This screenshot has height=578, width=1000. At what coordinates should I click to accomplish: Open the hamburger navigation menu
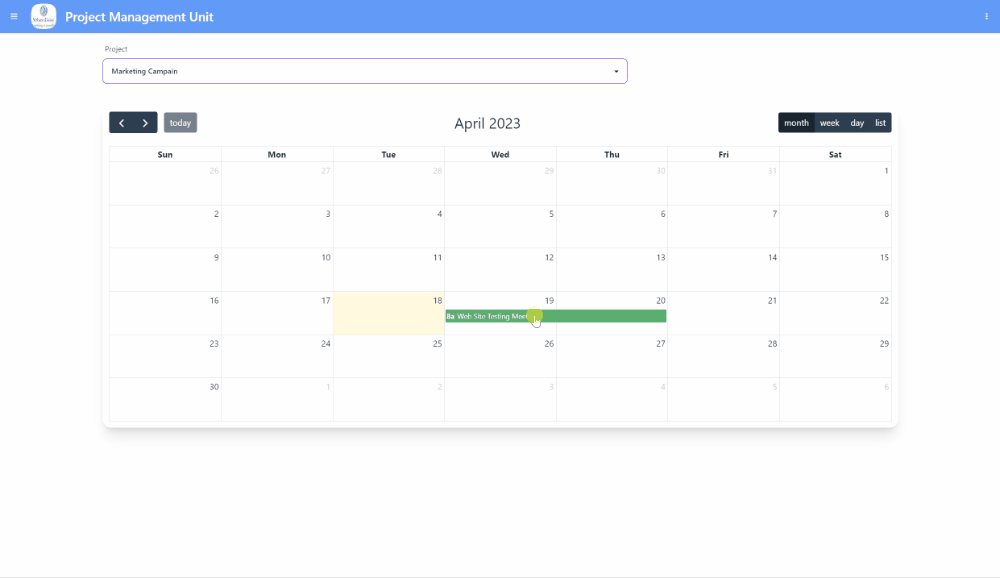point(14,16)
